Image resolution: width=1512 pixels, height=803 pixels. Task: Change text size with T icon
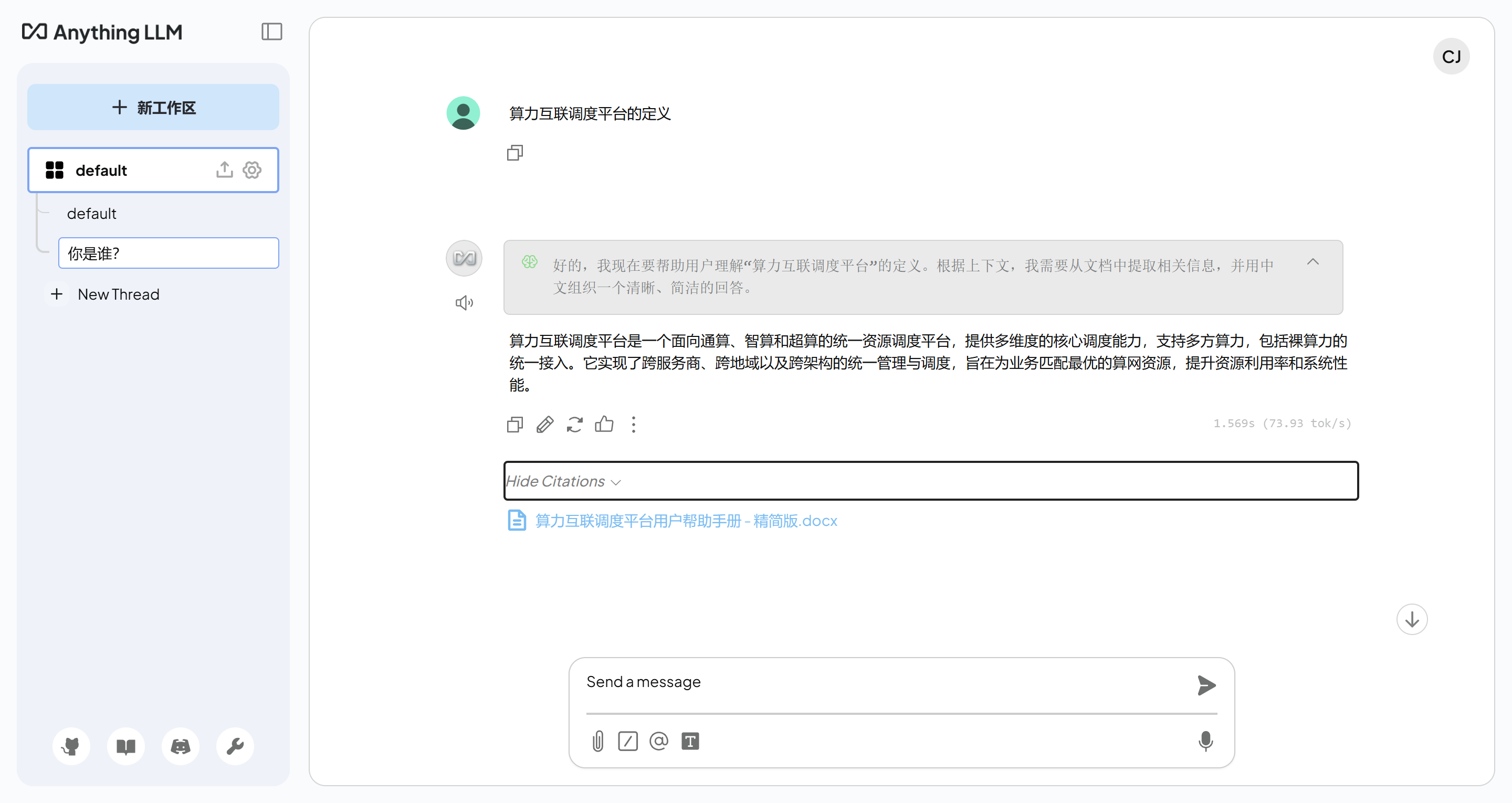[x=690, y=742]
